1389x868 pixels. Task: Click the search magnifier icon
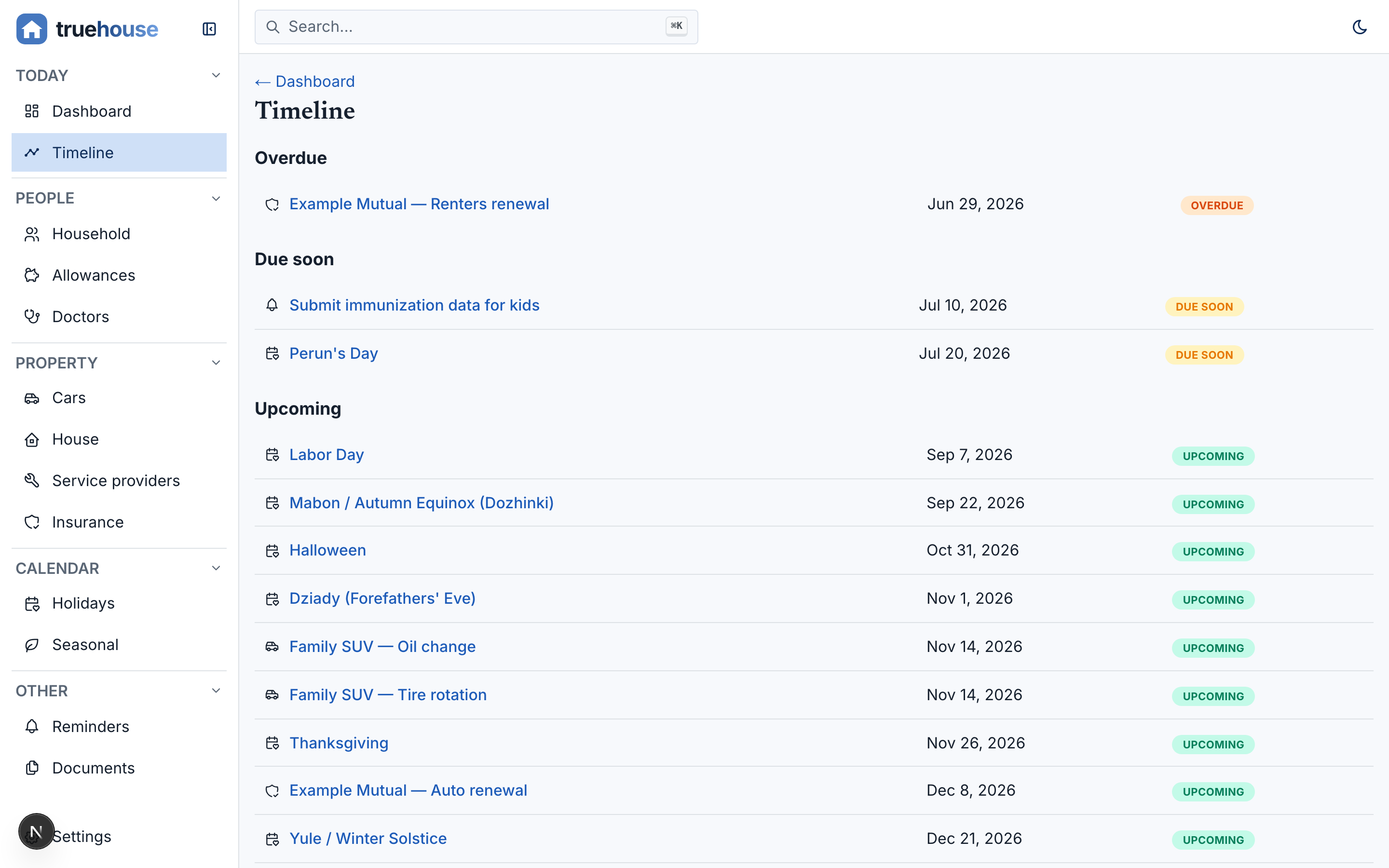tap(272, 27)
